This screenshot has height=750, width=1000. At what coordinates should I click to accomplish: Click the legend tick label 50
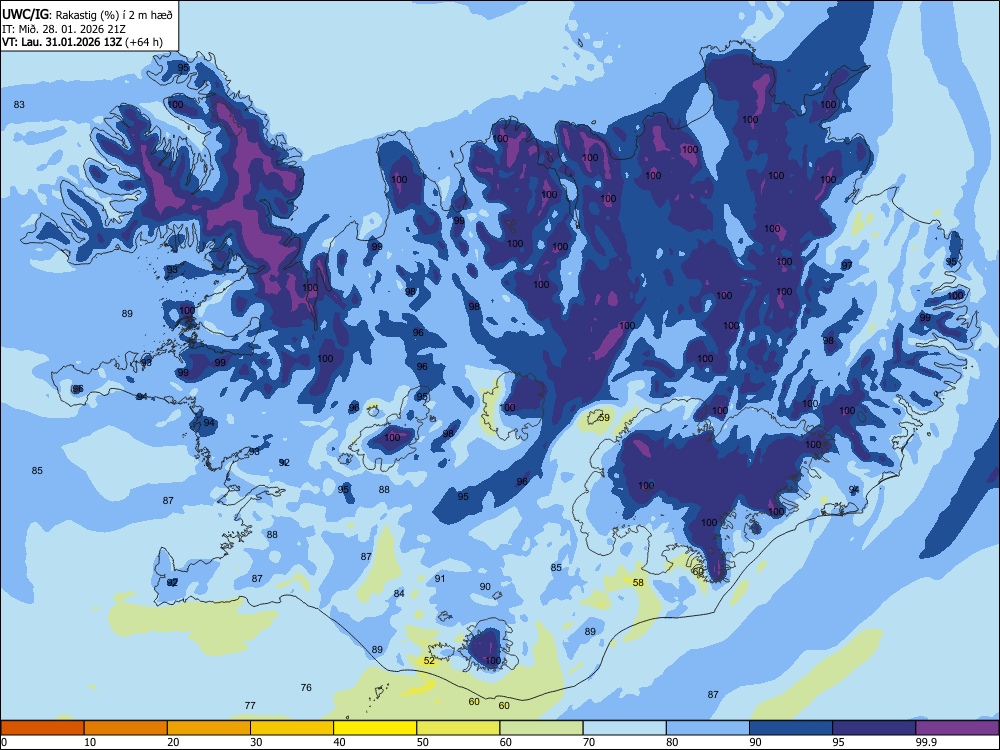(423, 742)
